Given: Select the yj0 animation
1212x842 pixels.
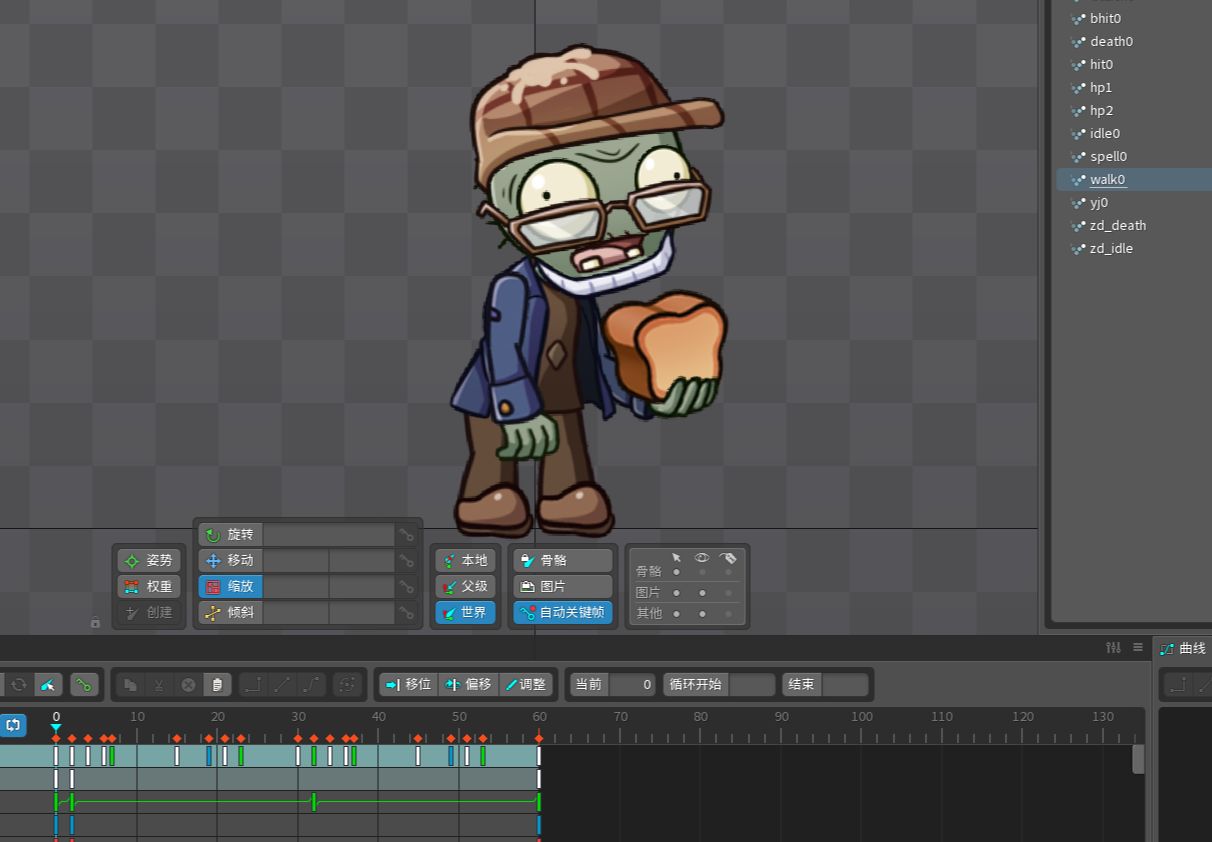Looking at the screenshot, I should click(1098, 202).
